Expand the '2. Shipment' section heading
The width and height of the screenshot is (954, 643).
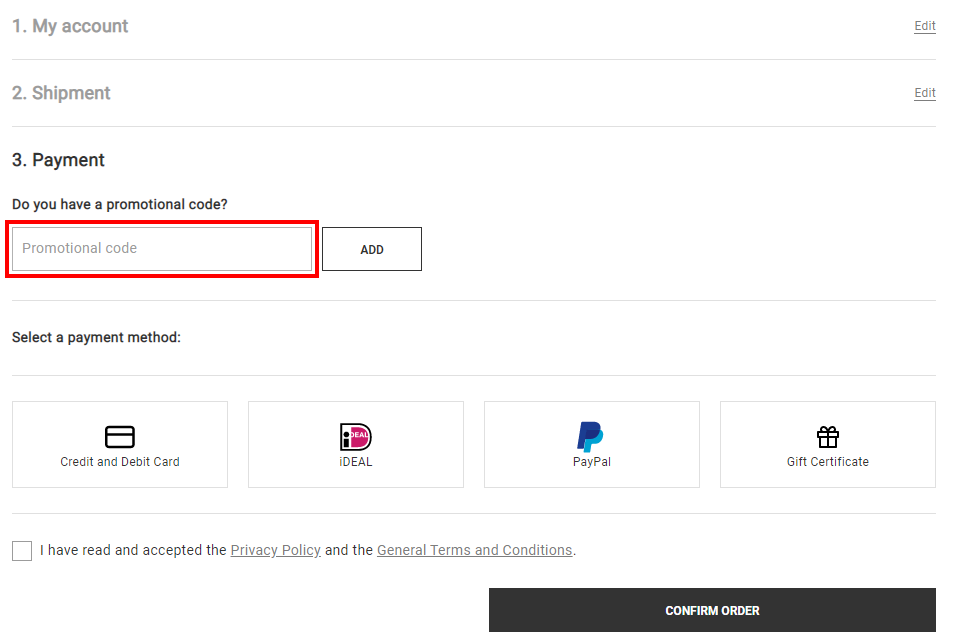click(61, 93)
